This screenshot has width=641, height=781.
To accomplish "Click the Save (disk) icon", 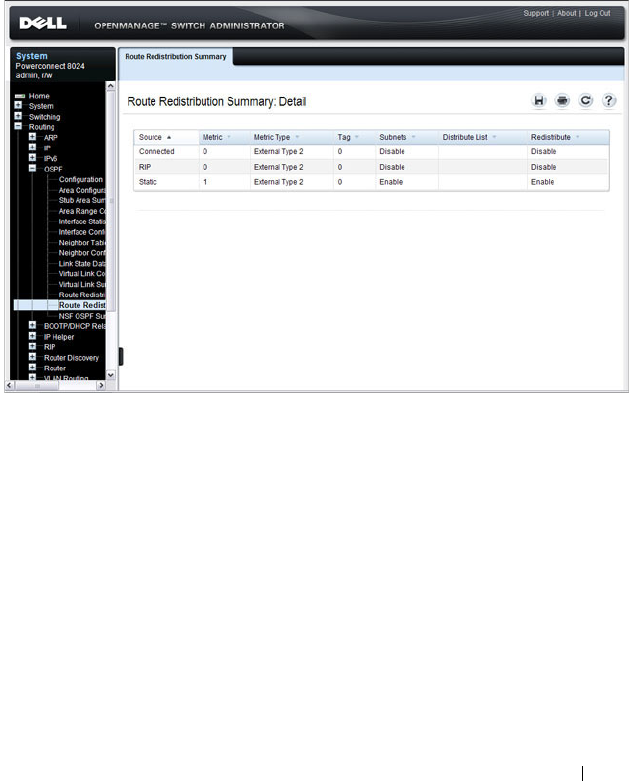I will pyautogui.click(x=538, y=101).
